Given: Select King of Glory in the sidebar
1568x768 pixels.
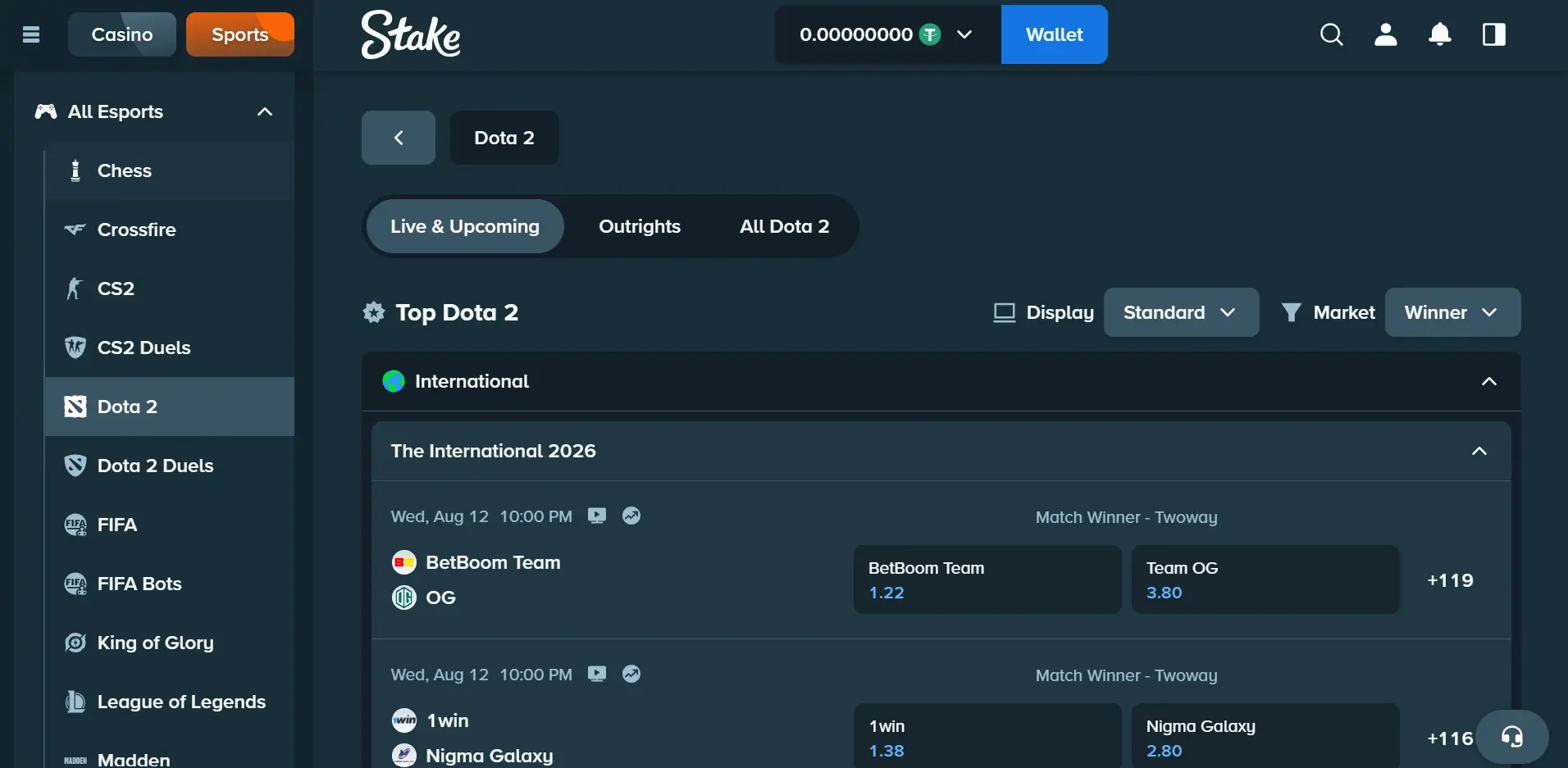Looking at the screenshot, I should click(x=169, y=643).
